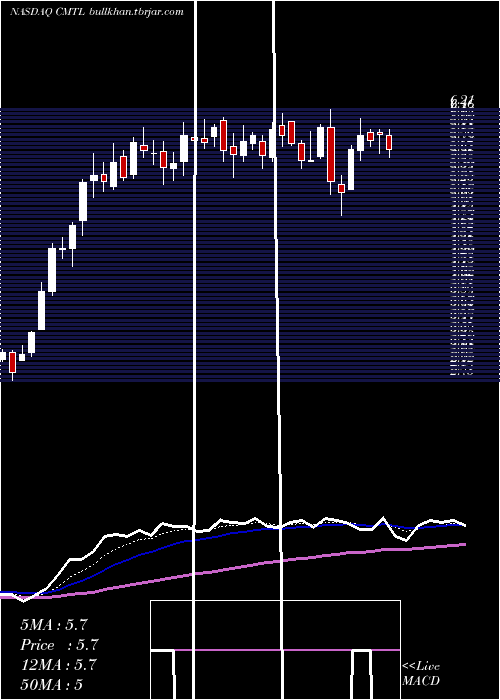Select the '50MA : 5' legend entry
The width and height of the screenshot is (500, 700).
52,684
